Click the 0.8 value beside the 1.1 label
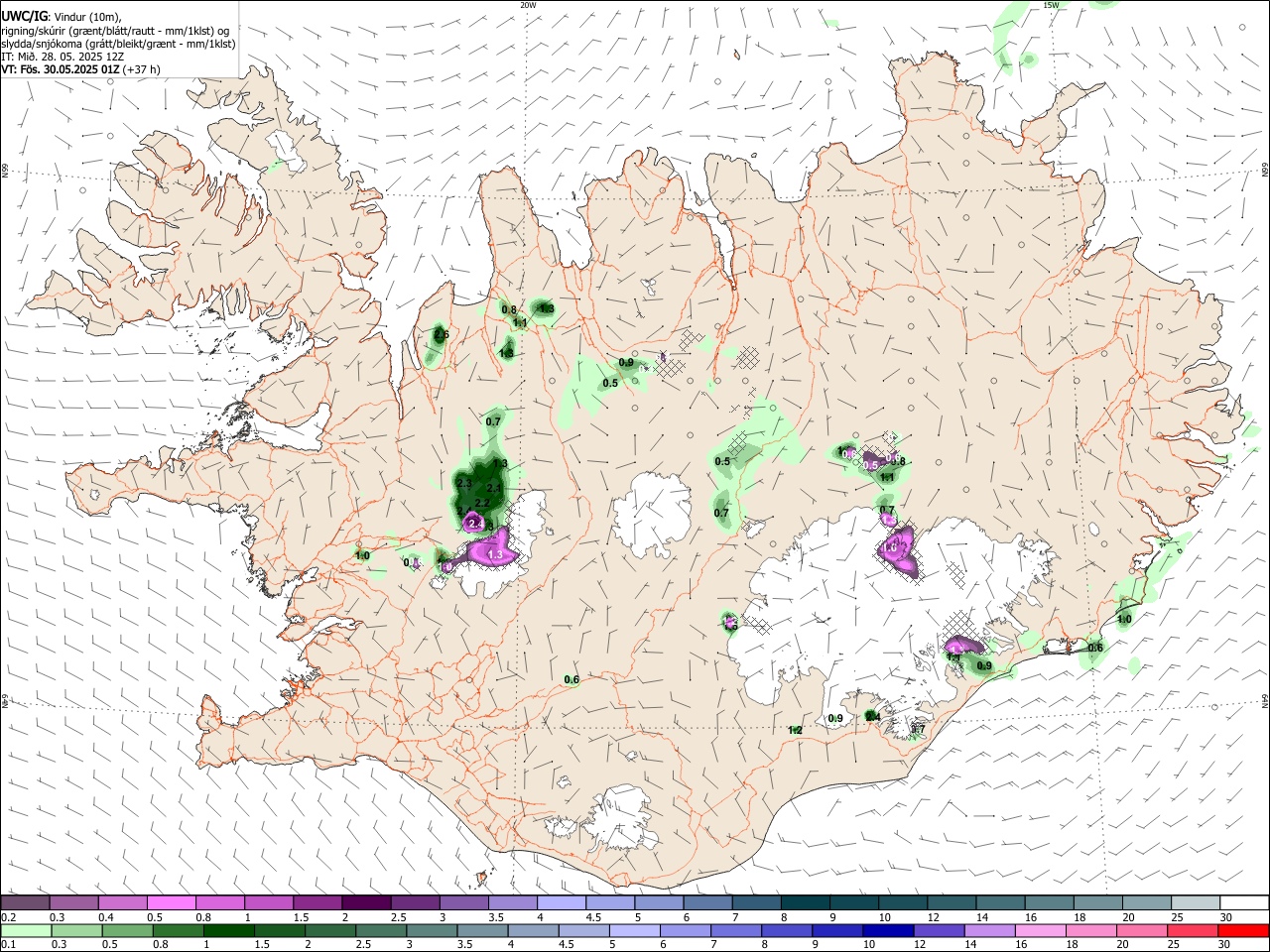 pyautogui.click(x=509, y=309)
